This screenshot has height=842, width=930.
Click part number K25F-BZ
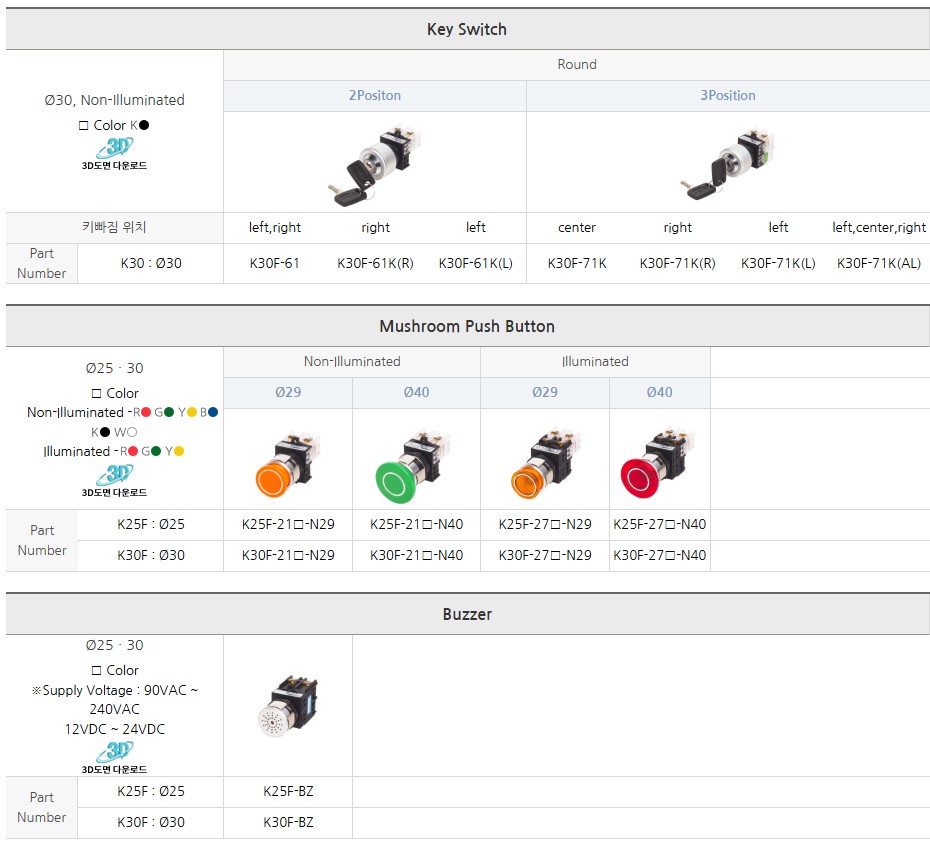(288, 791)
